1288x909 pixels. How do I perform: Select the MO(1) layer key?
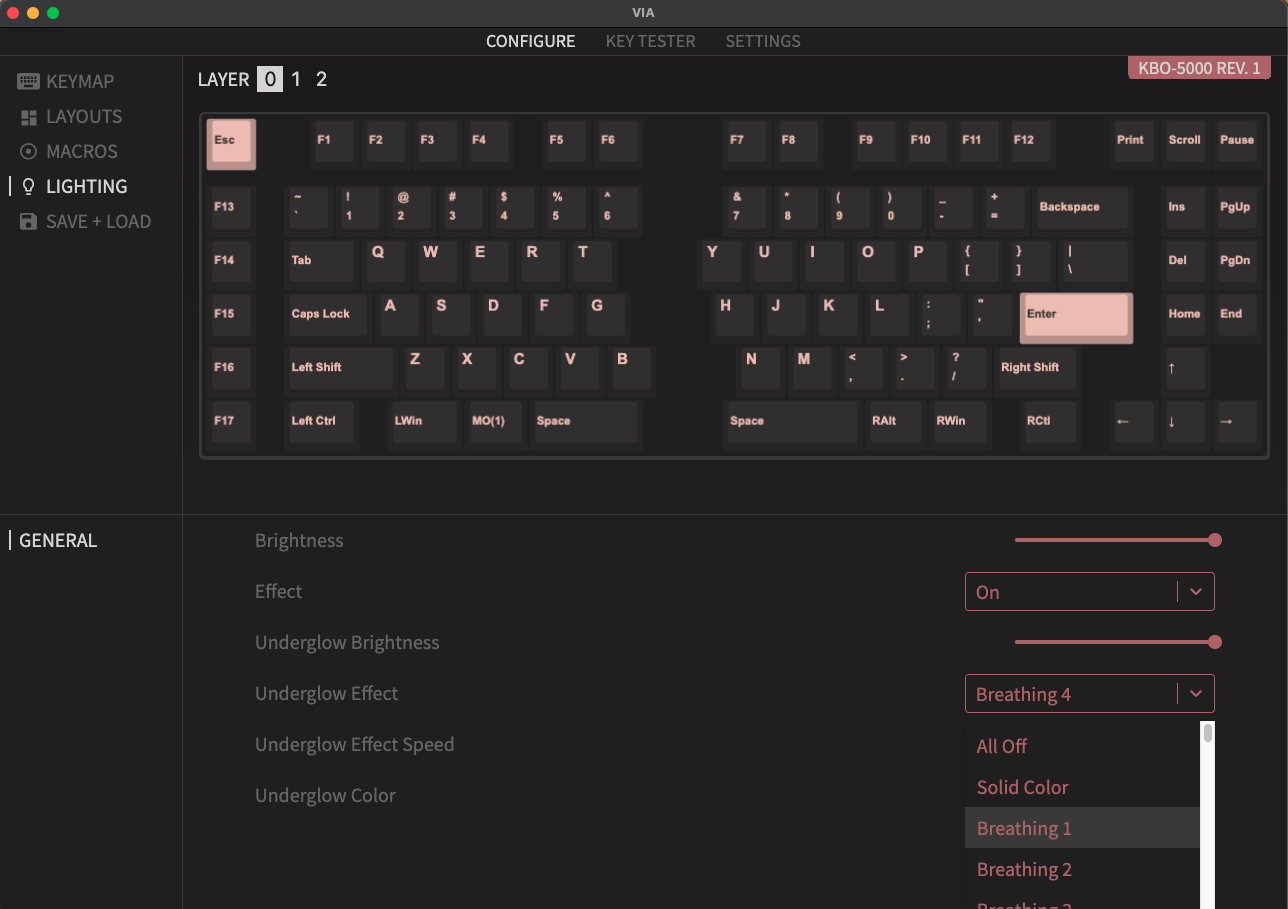(x=495, y=422)
